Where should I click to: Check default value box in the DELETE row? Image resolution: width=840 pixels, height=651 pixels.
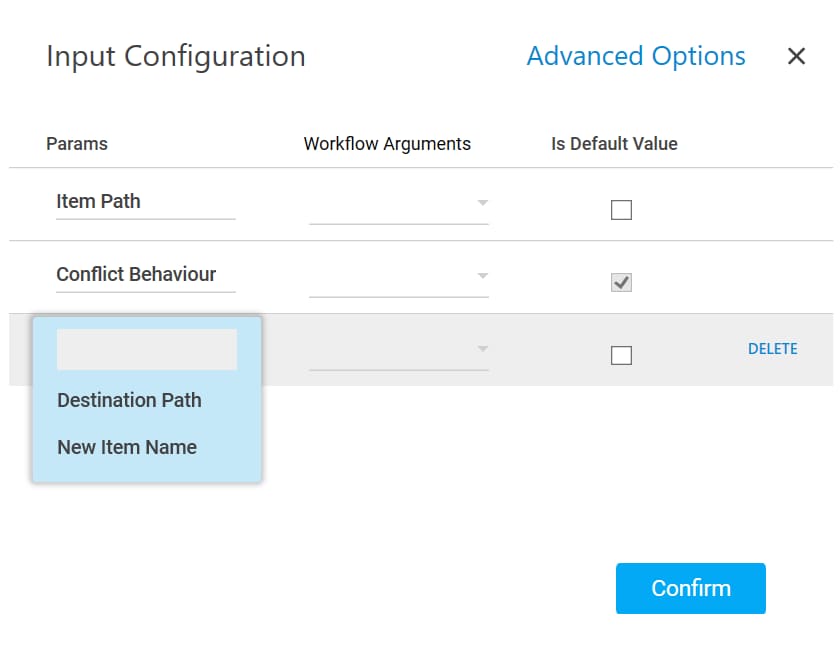click(x=621, y=355)
